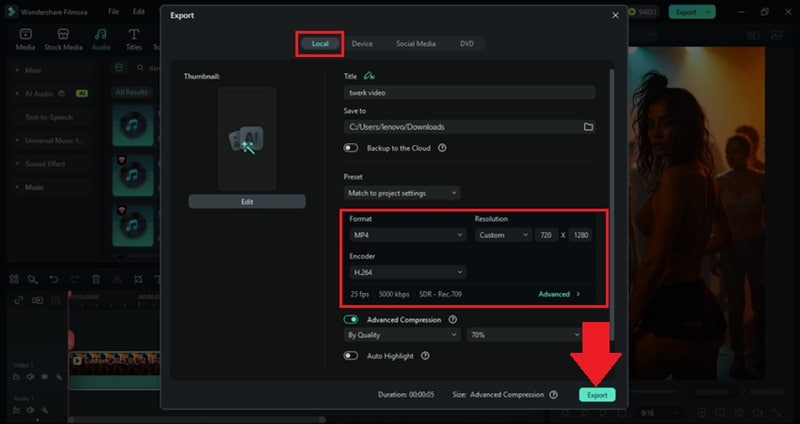Click the AI title generator icon beside Title
The width and height of the screenshot is (800, 424).
pos(369,76)
